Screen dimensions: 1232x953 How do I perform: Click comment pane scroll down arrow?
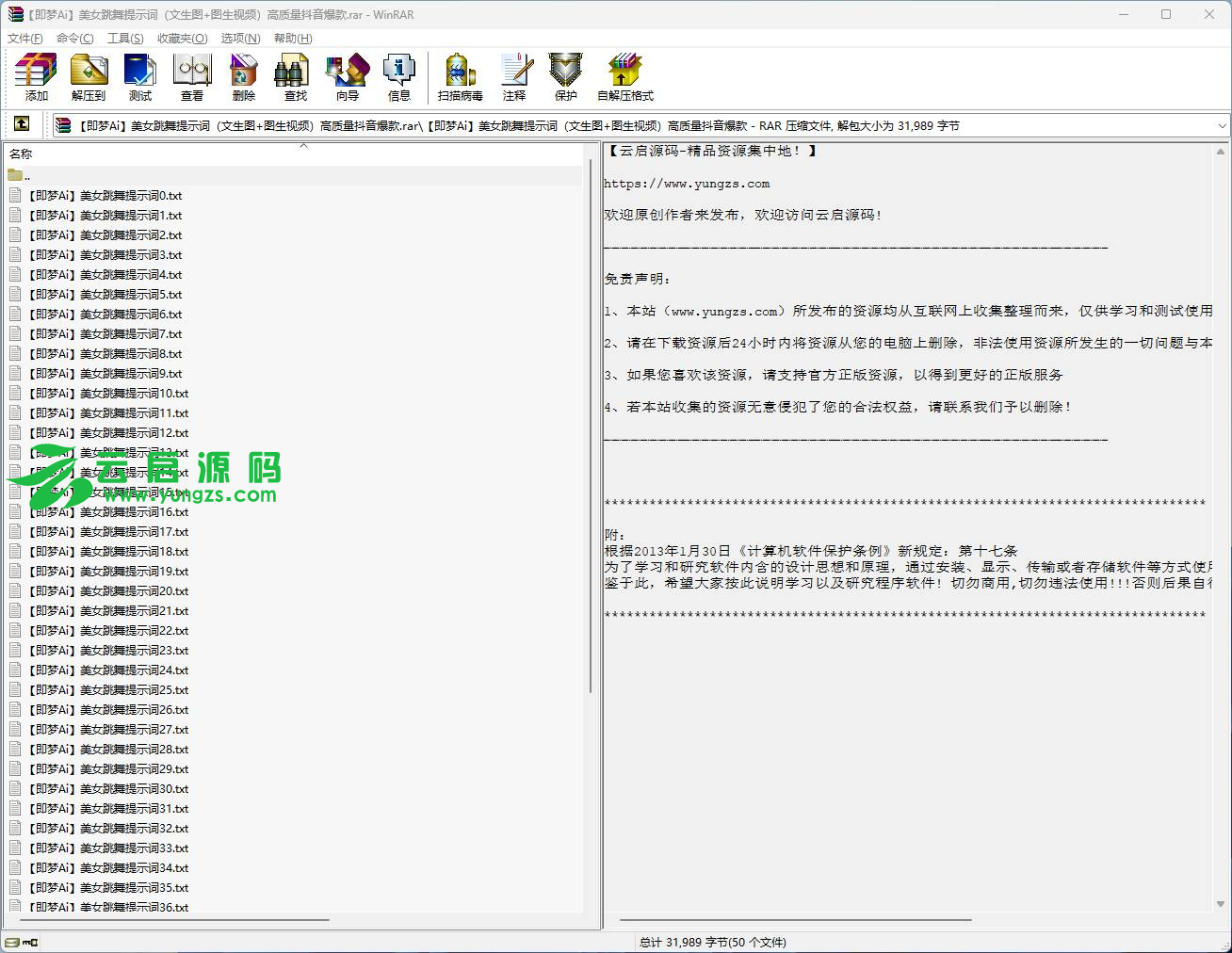(x=1221, y=904)
